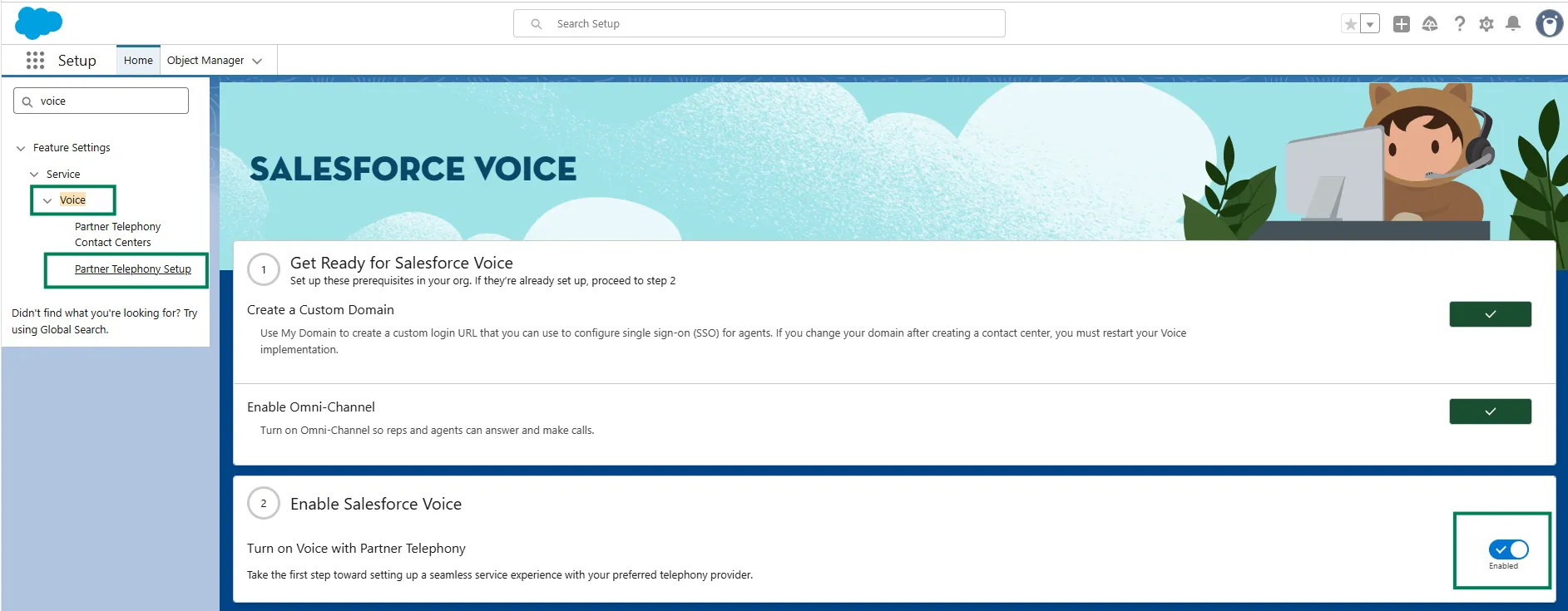Click the Quick Find box containing voice
The height and width of the screenshot is (611, 1568).
pos(101,101)
